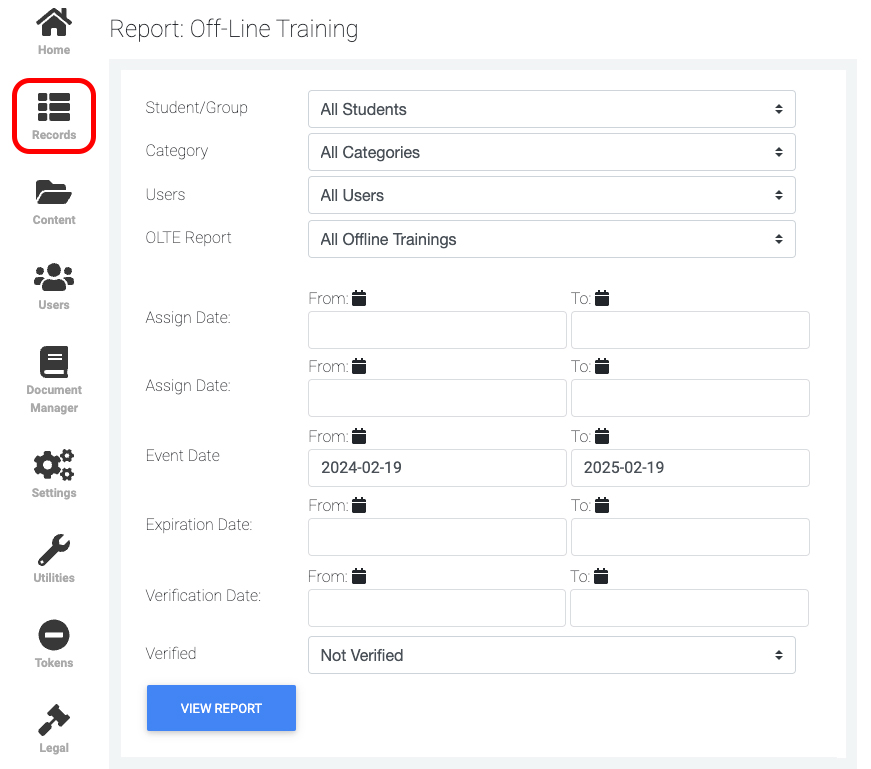
Task: Open the Student/Group dropdown
Action: coord(552,109)
